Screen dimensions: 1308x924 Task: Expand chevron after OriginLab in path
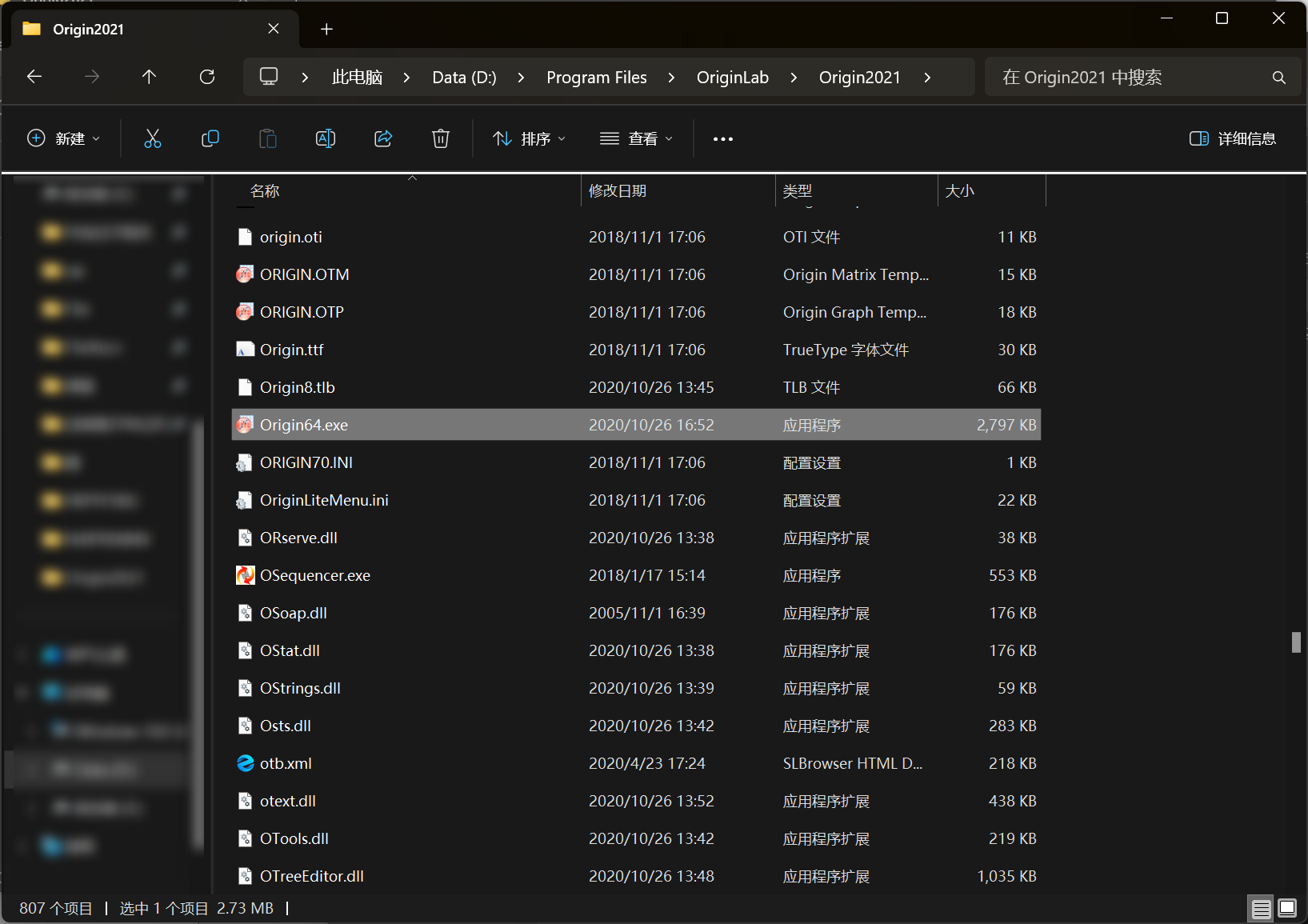794,78
